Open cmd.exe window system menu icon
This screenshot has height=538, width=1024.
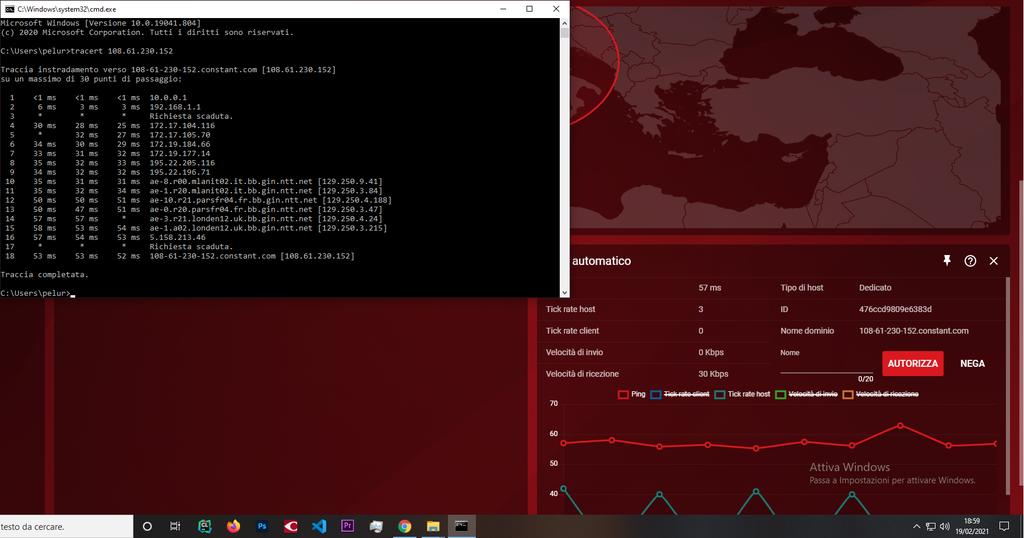(x=8, y=8)
